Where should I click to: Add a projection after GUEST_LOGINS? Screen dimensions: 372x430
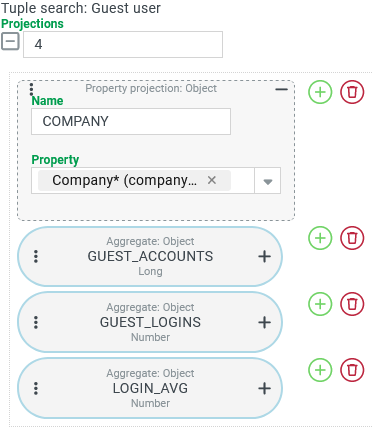click(x=320, y=304)
